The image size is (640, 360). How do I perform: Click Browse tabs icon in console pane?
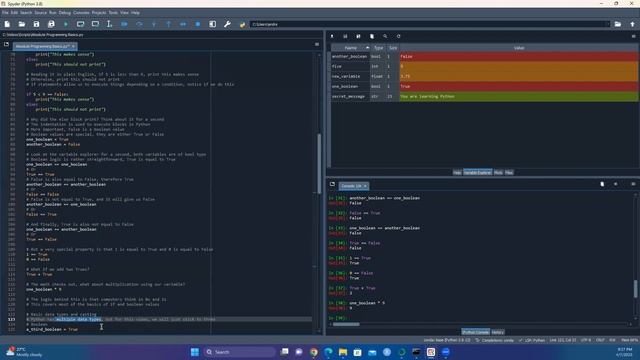(x=332, y=184)
